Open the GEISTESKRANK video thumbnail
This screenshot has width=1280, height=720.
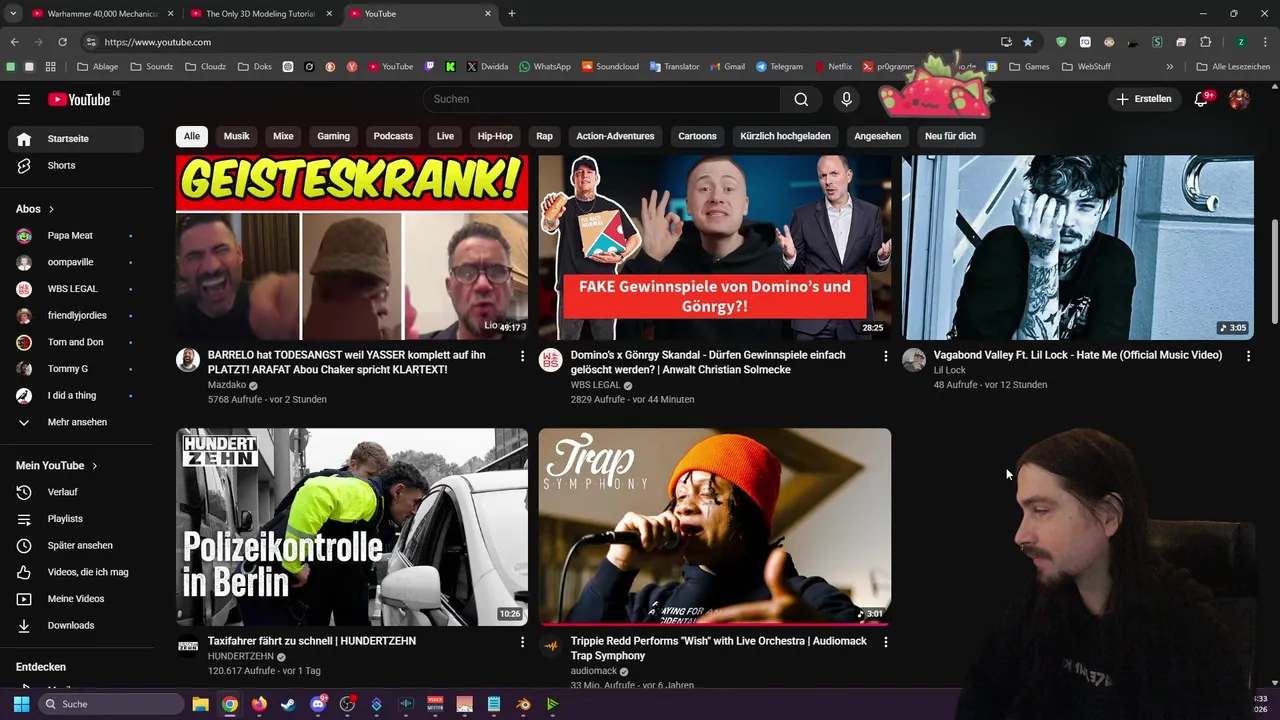pyautogui.click(x=352, y=248)
